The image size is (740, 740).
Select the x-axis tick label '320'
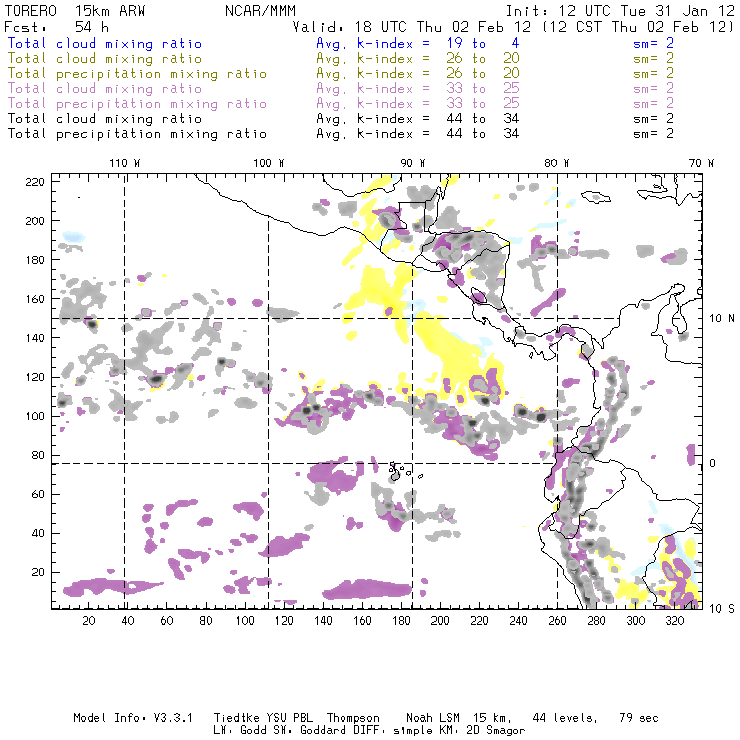[x=675, y=621]
